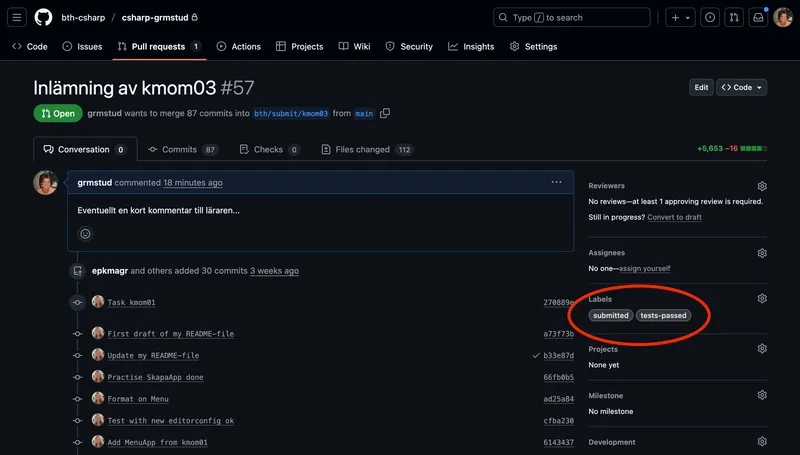Open Labels settings gear
The height and width of the screenshot is (455, 800).
coord(762,298)
